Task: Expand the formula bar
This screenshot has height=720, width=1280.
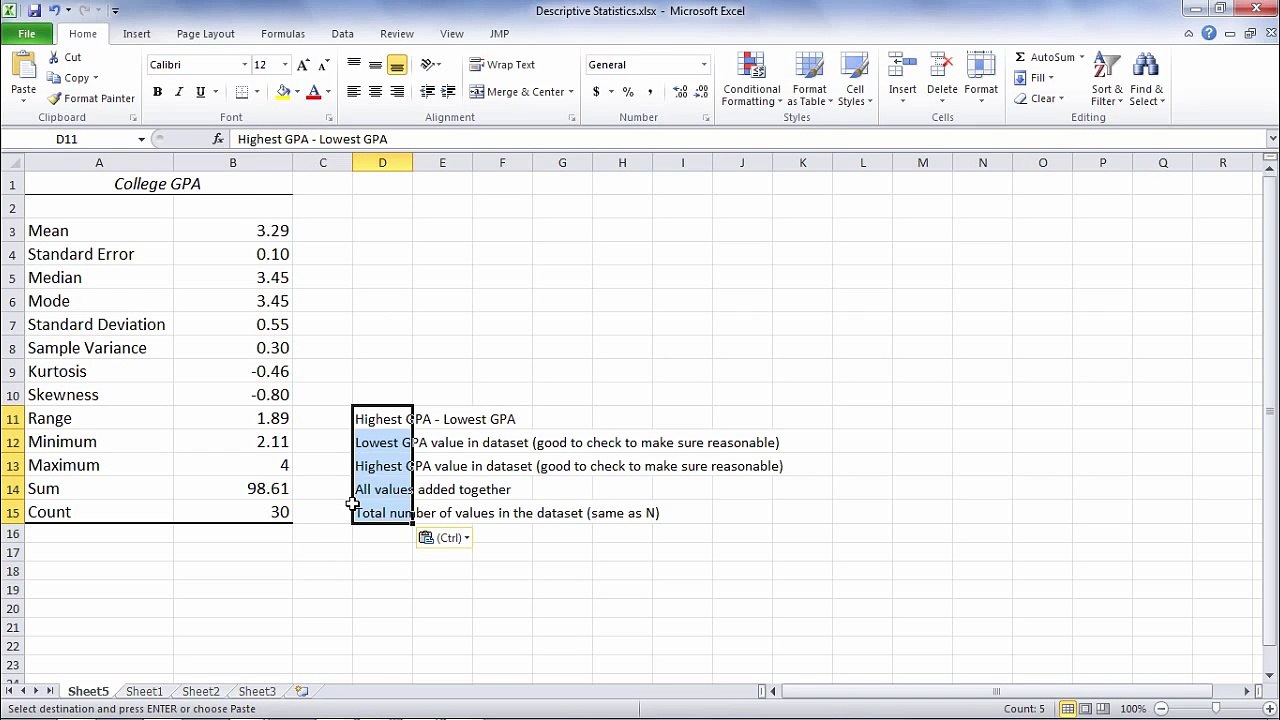Action: point(1272,139)
